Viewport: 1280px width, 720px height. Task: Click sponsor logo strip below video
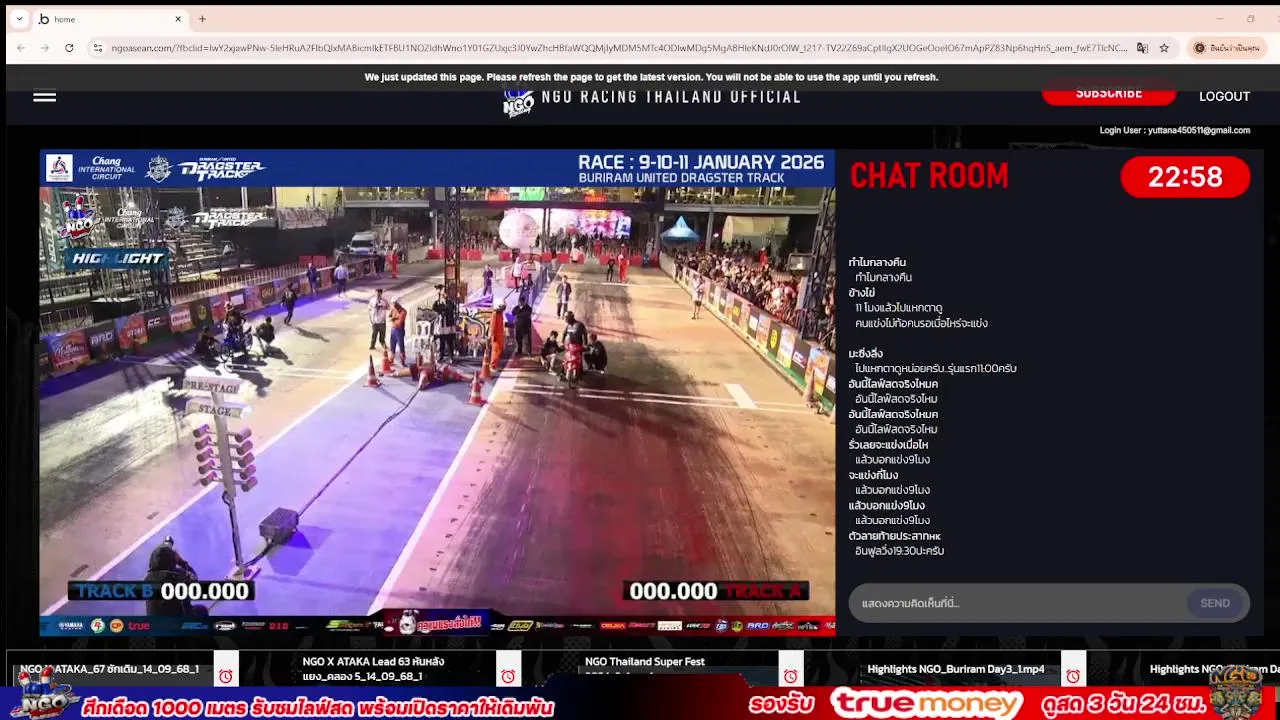[437, 626]
